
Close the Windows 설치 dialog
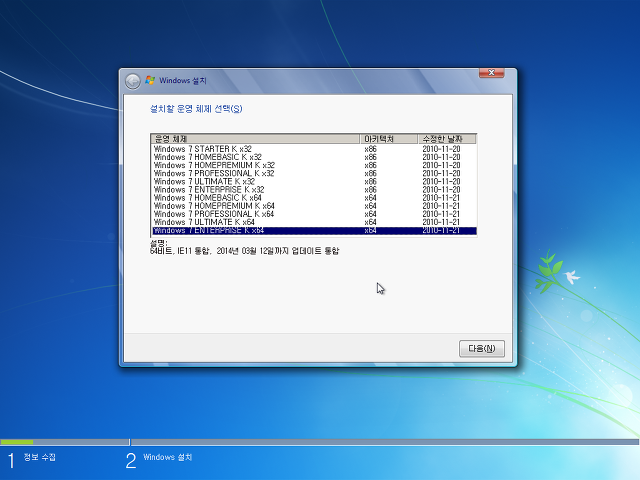point(491,73)
